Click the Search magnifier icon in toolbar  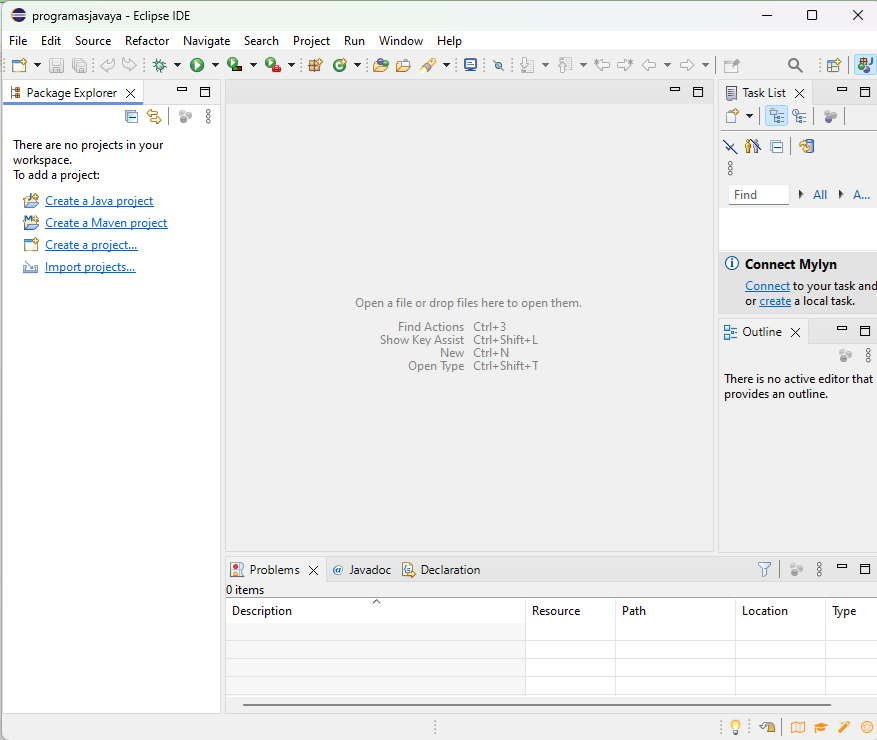[x=795, y=65]
